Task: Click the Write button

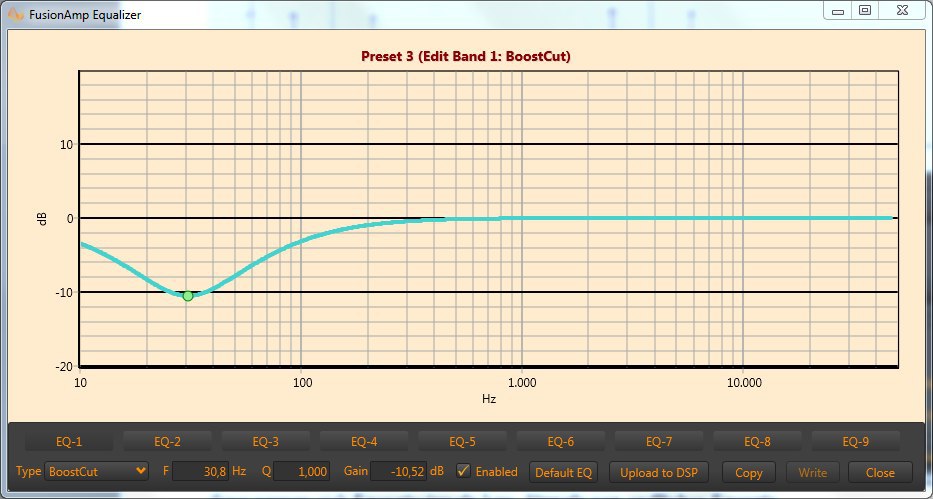Action: pos(813,473)
